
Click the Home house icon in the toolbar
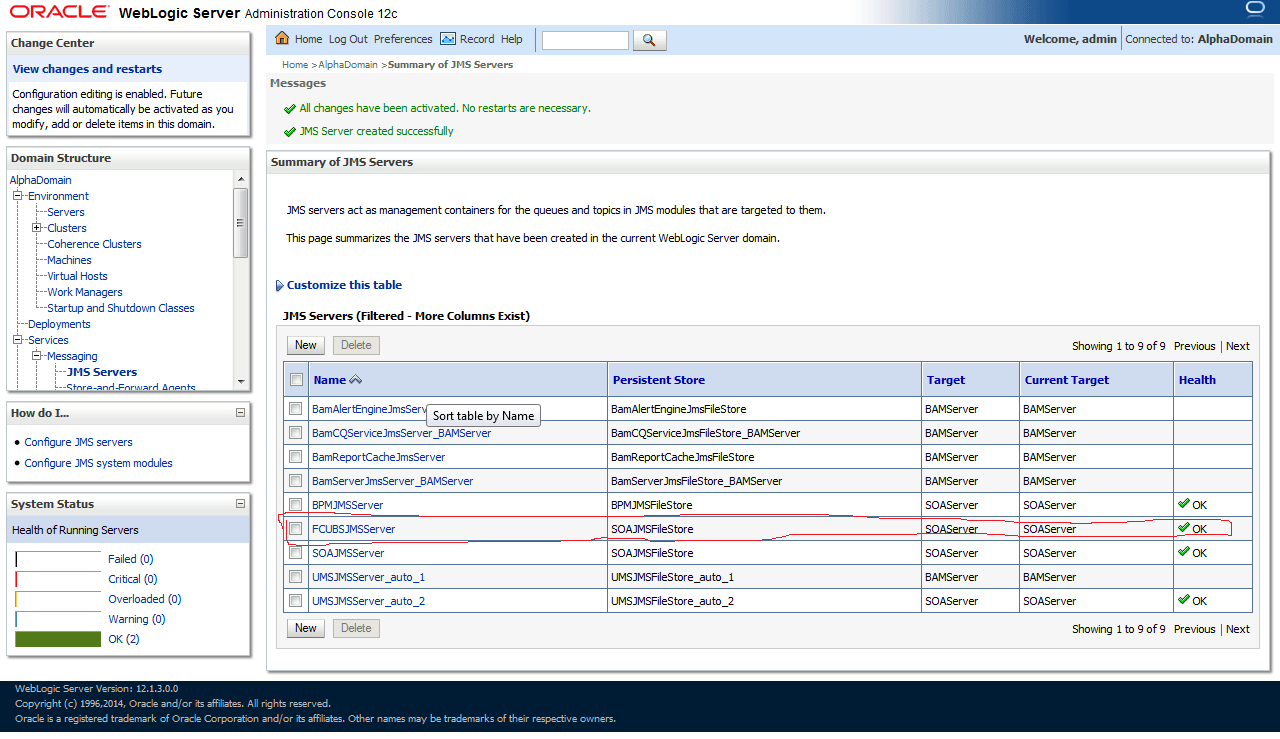[282, 39]
